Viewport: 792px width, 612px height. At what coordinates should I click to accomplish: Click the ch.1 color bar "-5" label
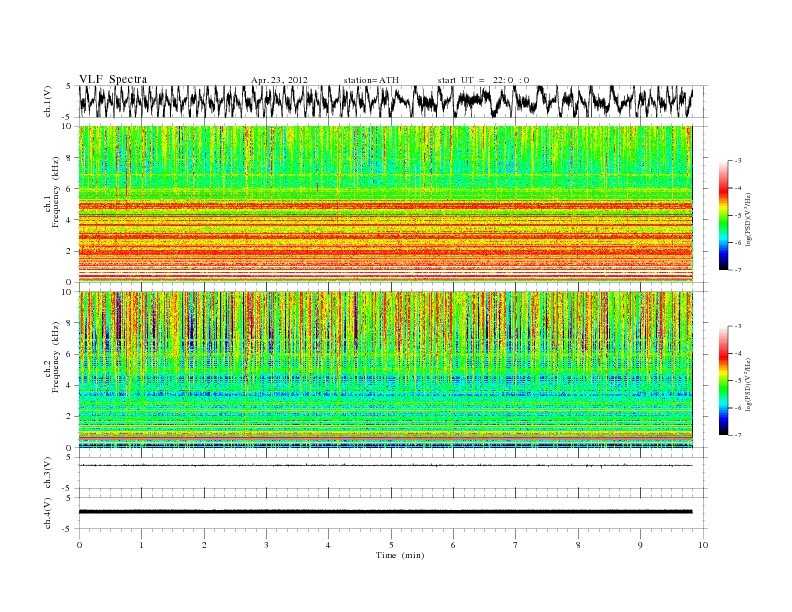(737, 216)
